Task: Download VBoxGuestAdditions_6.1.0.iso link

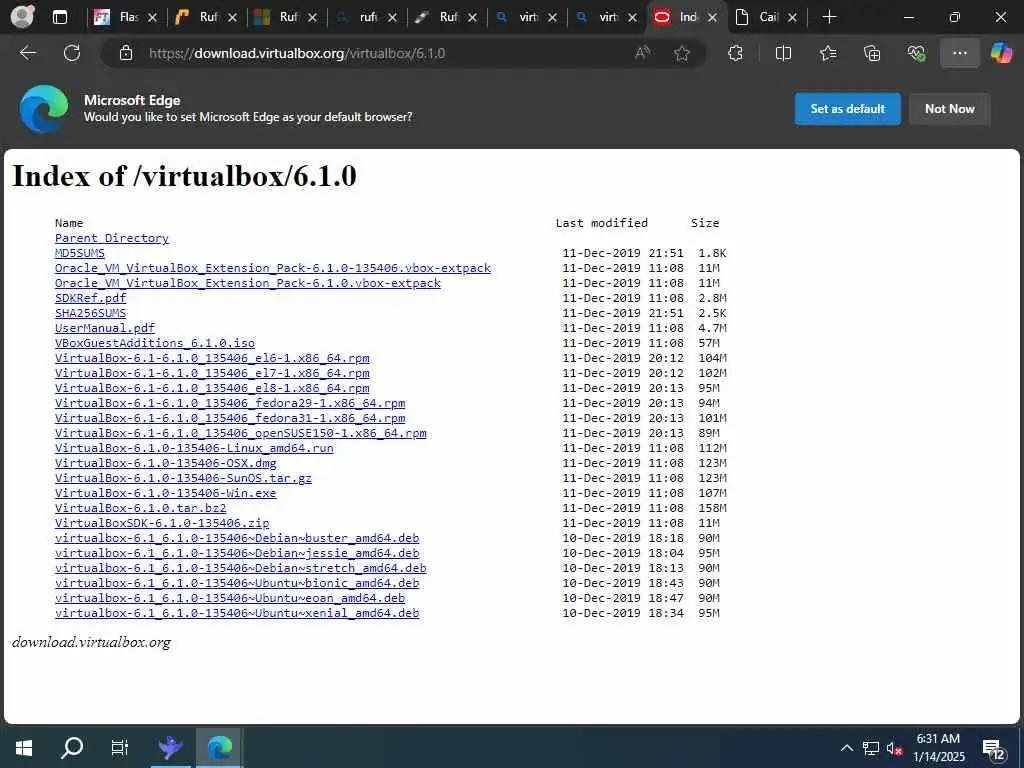Action: tap(155, 343)
